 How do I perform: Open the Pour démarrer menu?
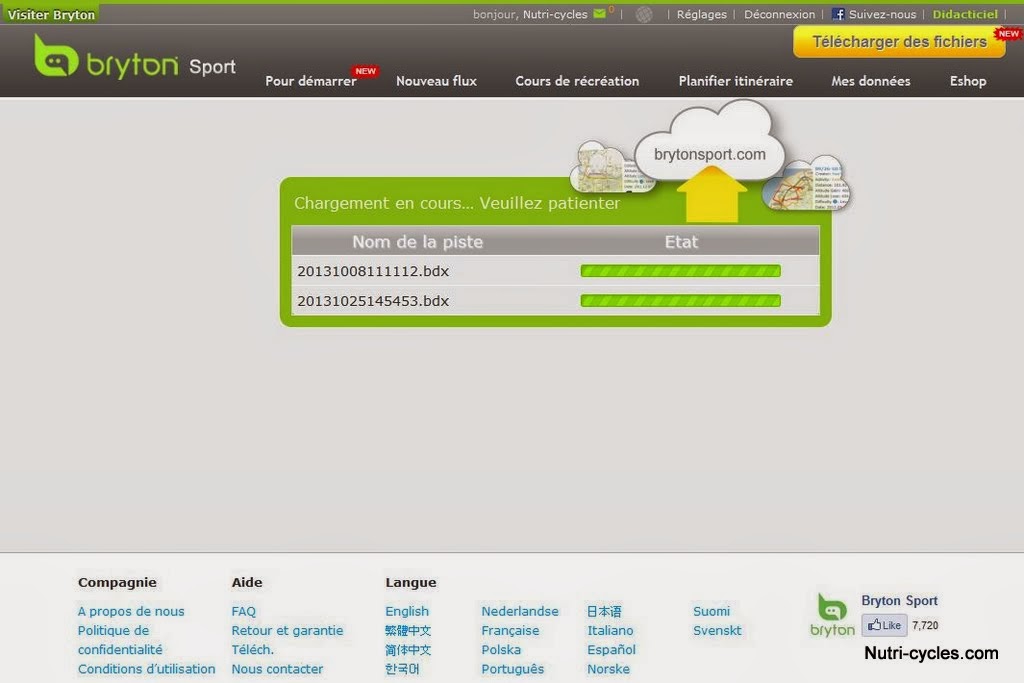click(x=311, y=81)
